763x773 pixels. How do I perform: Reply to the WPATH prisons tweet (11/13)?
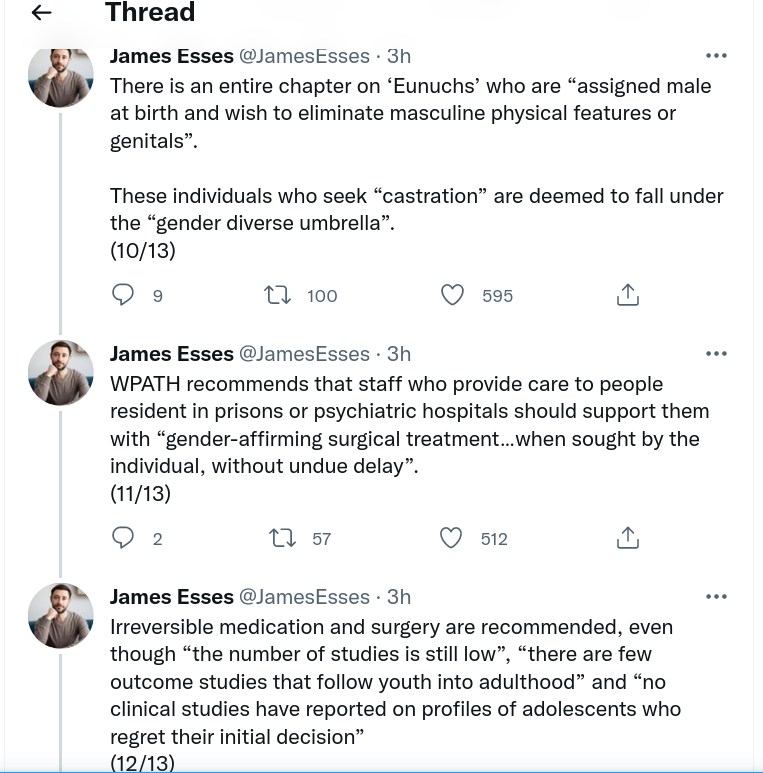point(123,538)
